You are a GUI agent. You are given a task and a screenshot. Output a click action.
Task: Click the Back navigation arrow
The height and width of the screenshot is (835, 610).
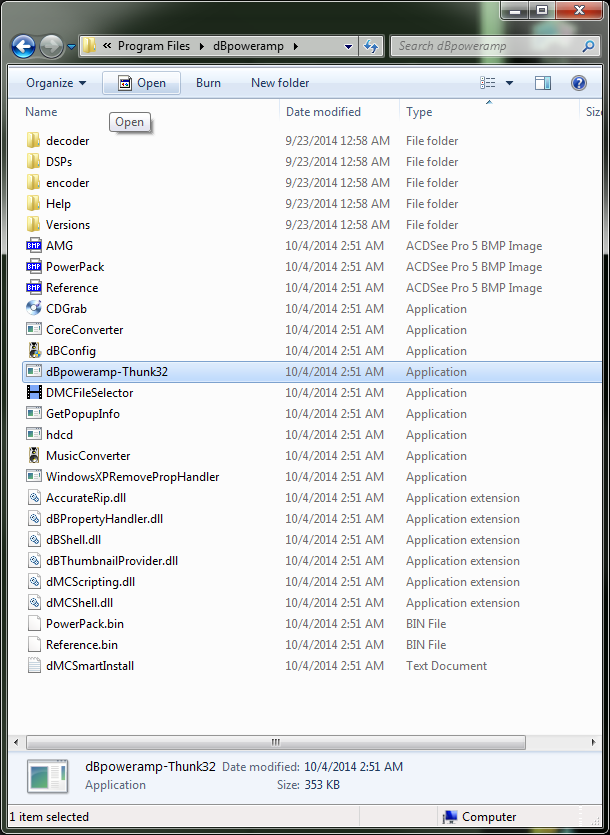point(23,46)
